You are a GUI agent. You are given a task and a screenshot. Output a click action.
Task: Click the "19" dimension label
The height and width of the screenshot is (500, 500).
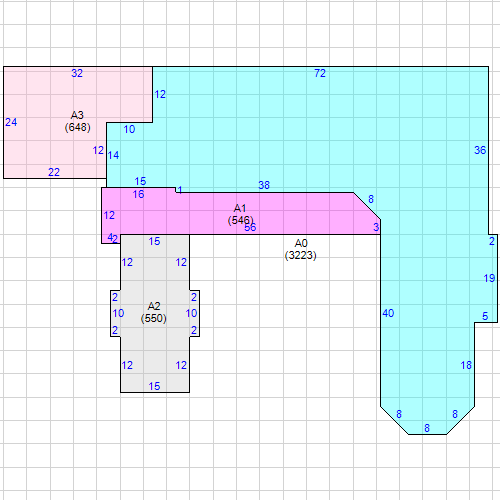coord(489,278)
